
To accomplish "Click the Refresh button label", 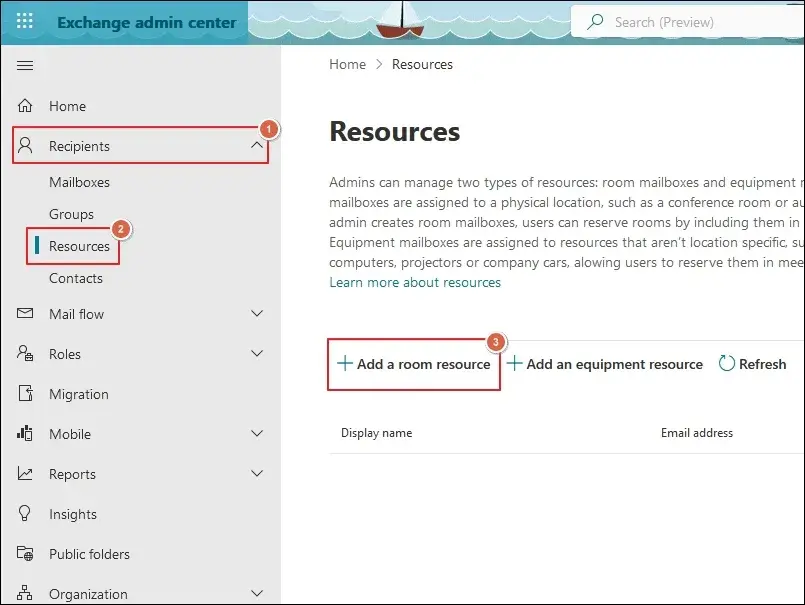I will 762,364.
